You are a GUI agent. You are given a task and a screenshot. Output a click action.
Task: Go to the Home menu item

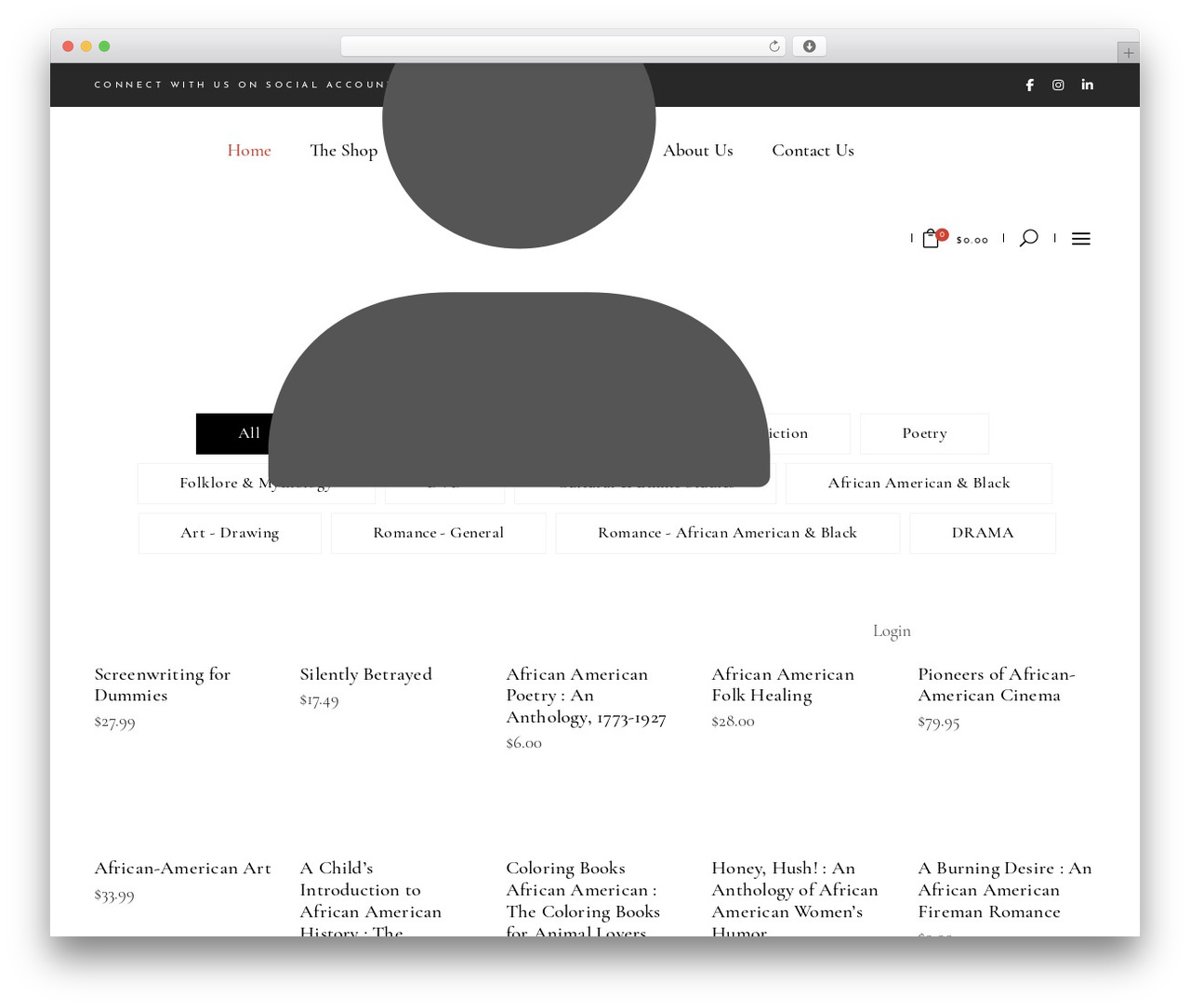(x=249, y=151)
